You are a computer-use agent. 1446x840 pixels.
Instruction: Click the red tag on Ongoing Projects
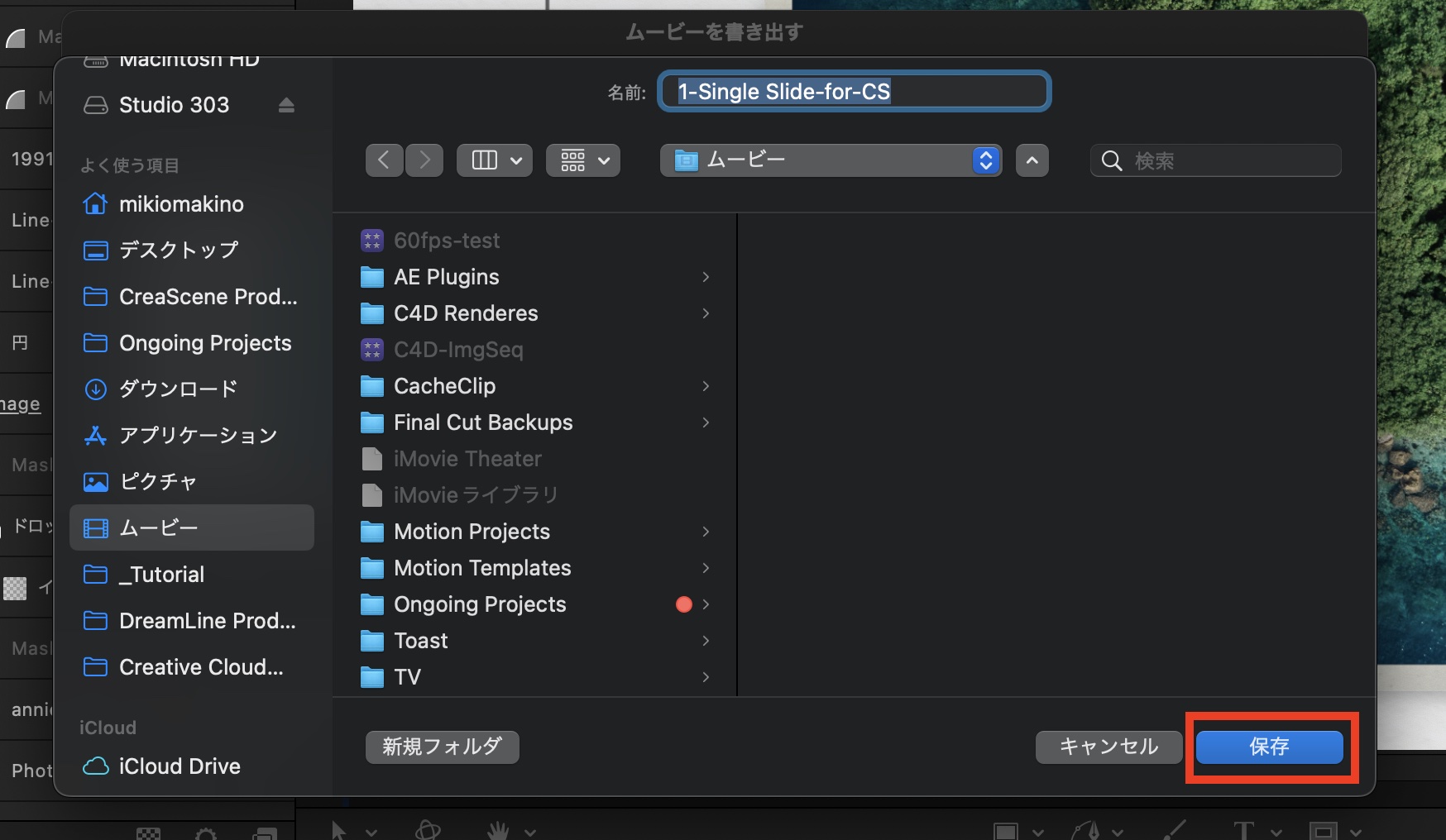point(683,604)
